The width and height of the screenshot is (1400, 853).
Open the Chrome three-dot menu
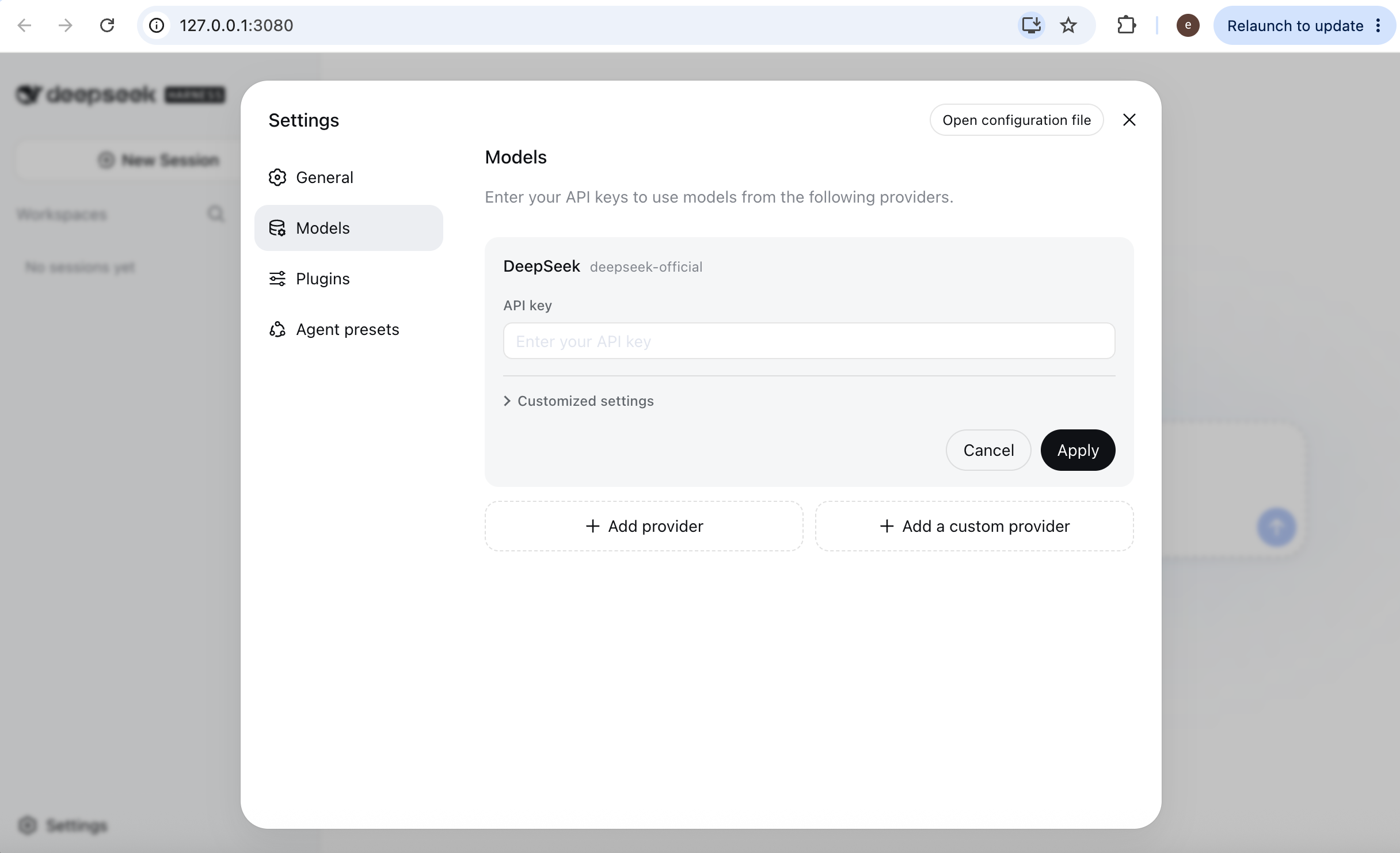coord(1378,25)
